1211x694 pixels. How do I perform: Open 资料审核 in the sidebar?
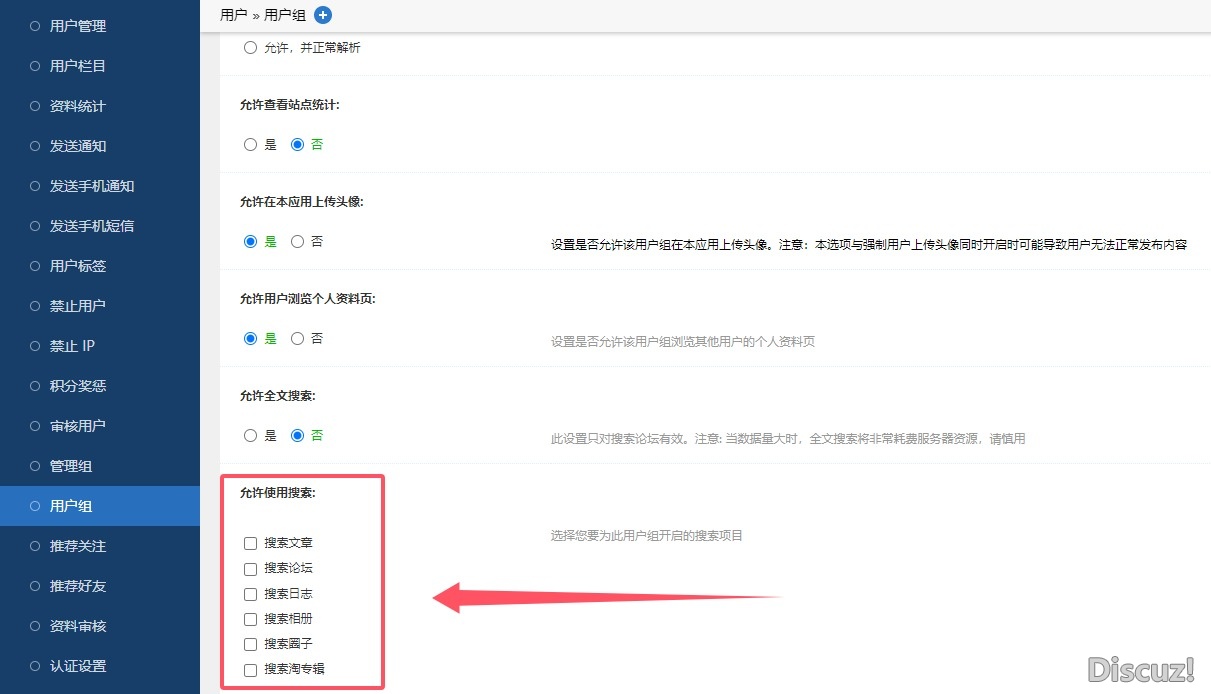pos(77,626)
